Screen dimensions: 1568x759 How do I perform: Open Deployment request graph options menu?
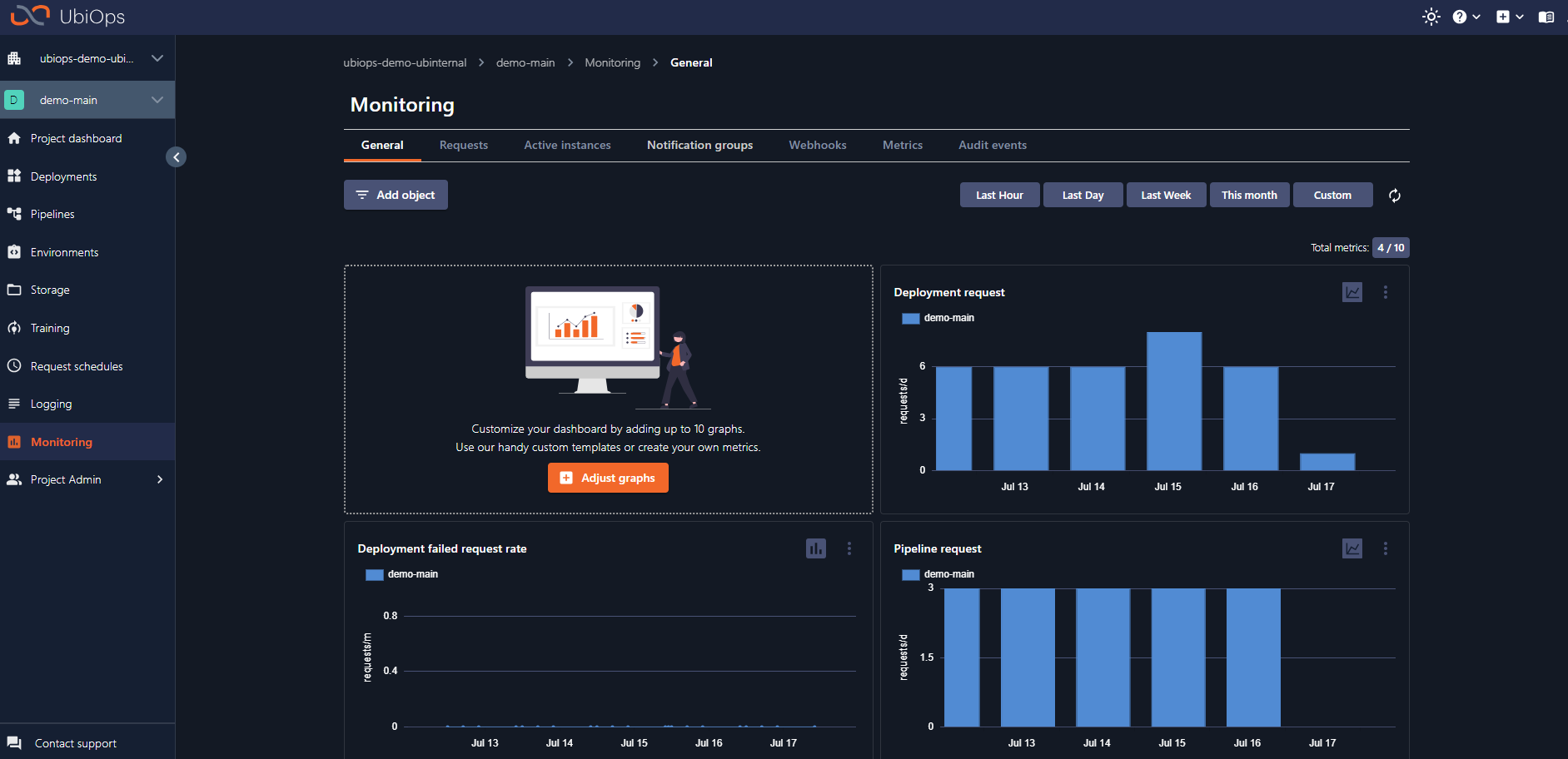(1386, 292)
